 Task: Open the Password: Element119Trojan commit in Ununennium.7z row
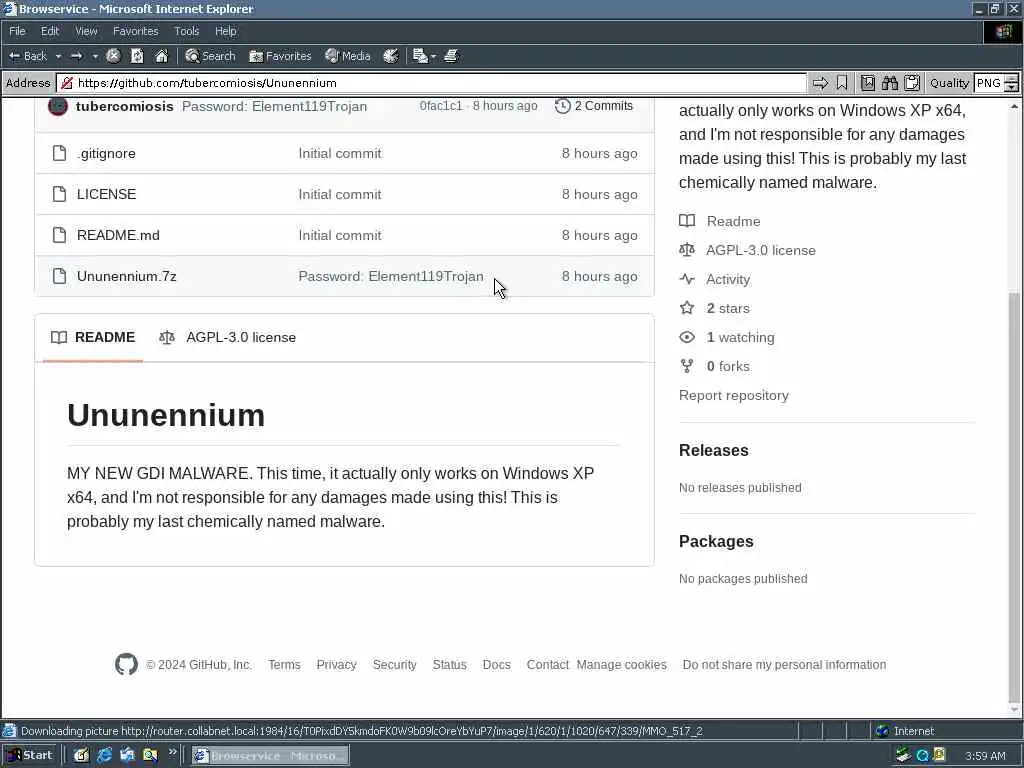tap(391, 276)
